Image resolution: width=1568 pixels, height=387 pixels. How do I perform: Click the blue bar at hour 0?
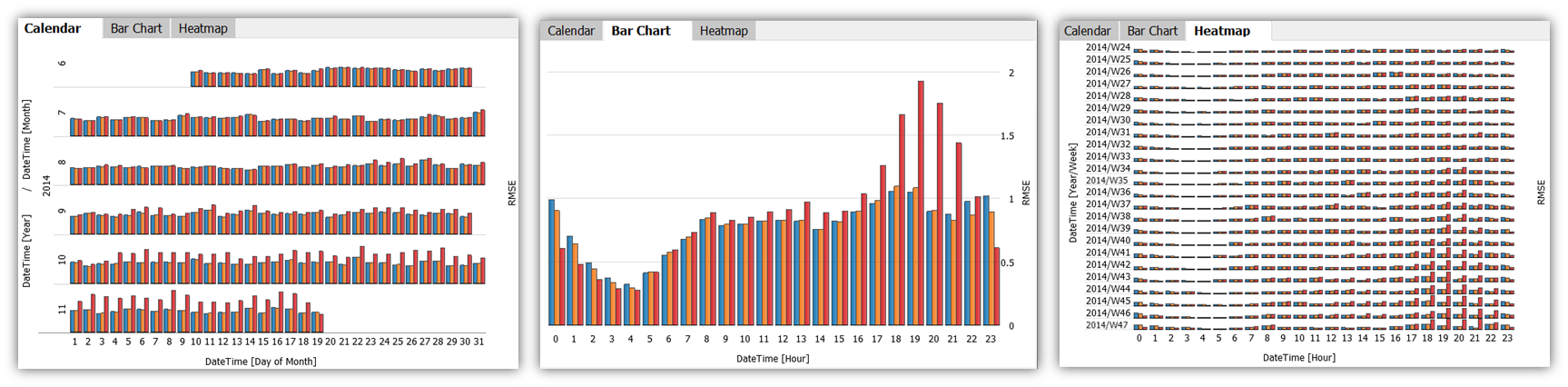coord(552,262)
